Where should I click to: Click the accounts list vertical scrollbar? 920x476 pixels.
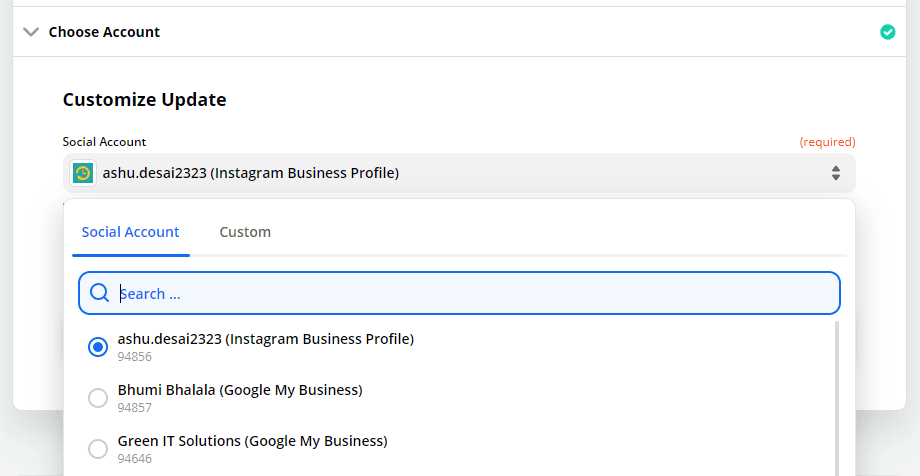pyautogui.click(x=836, y=398)
